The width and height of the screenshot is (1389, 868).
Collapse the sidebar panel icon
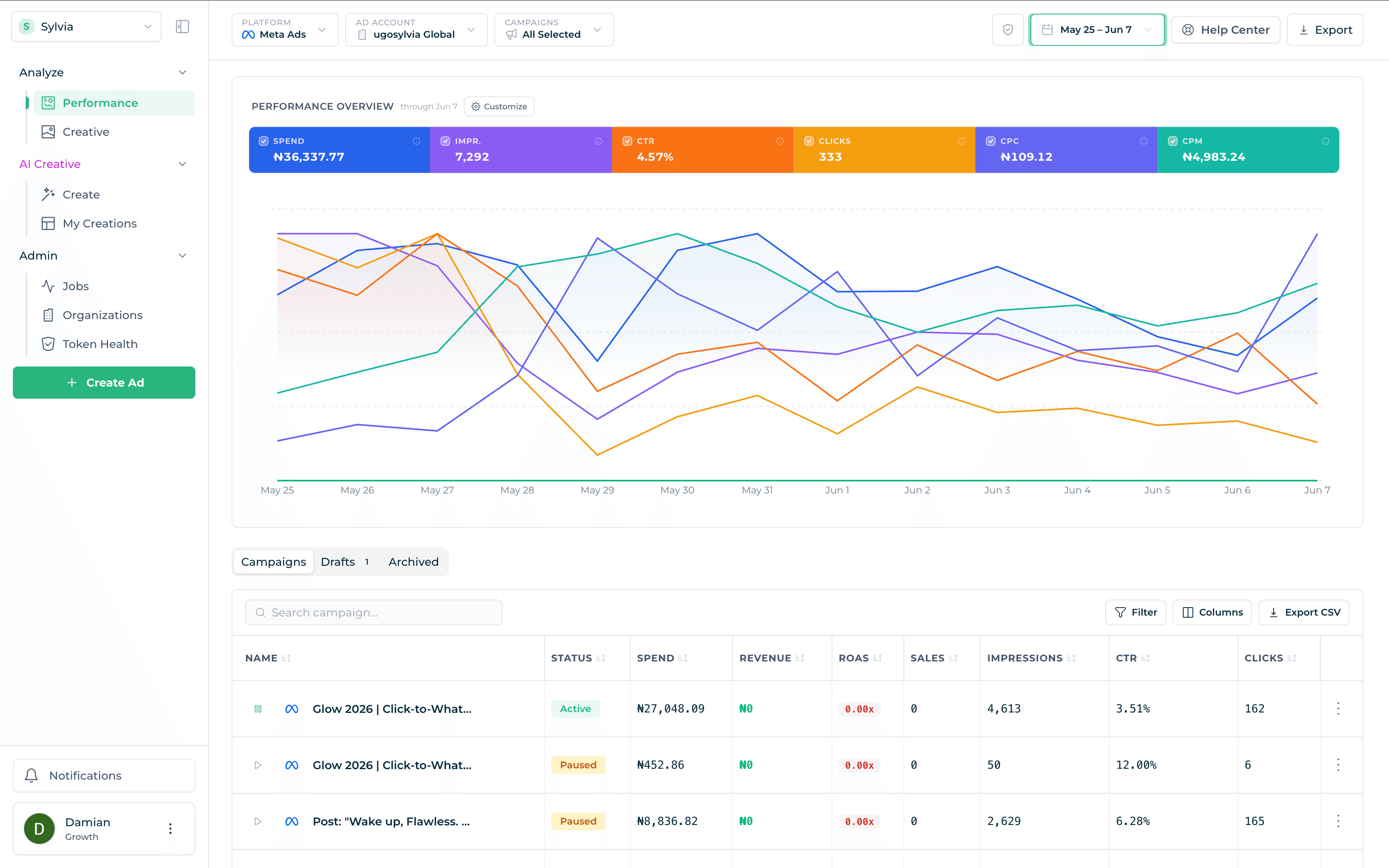[x=182, y=27]
